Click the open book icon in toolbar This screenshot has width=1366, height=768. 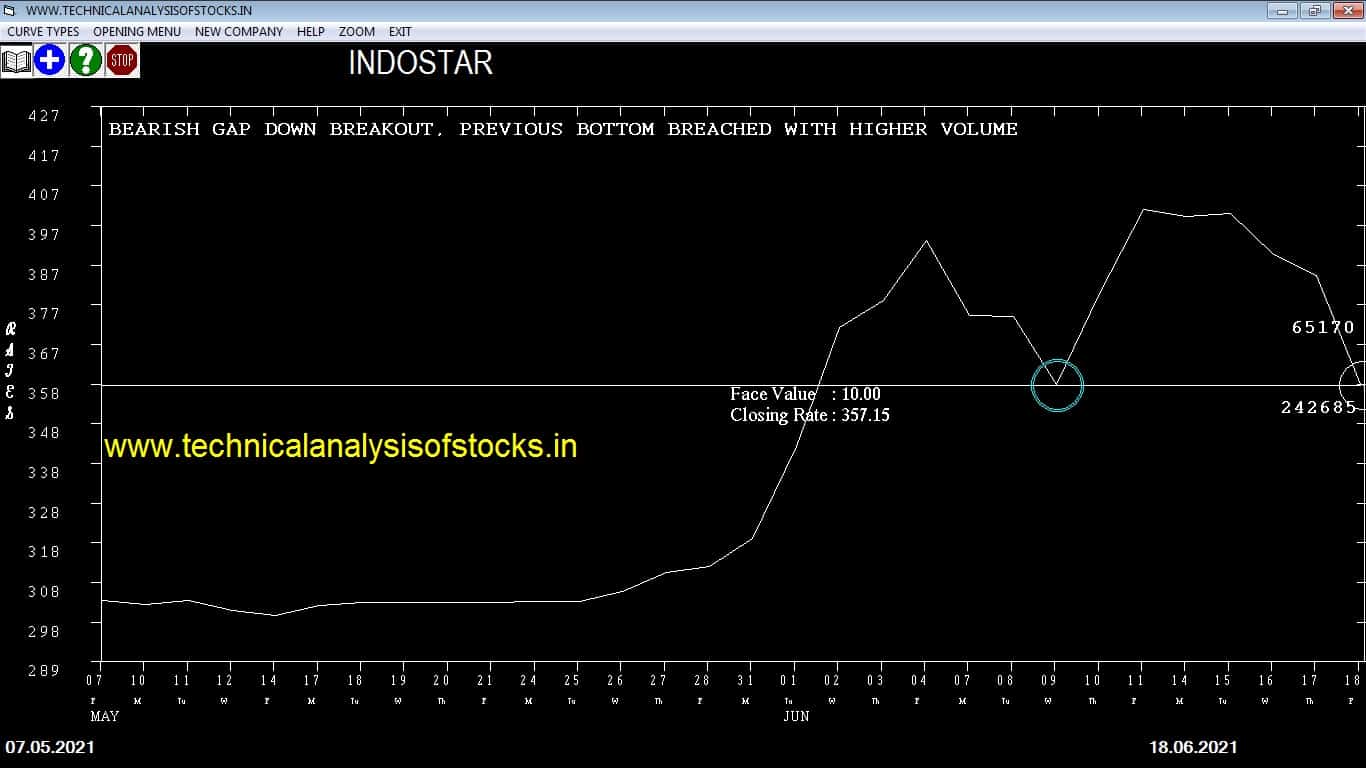(x=16, y=61)
